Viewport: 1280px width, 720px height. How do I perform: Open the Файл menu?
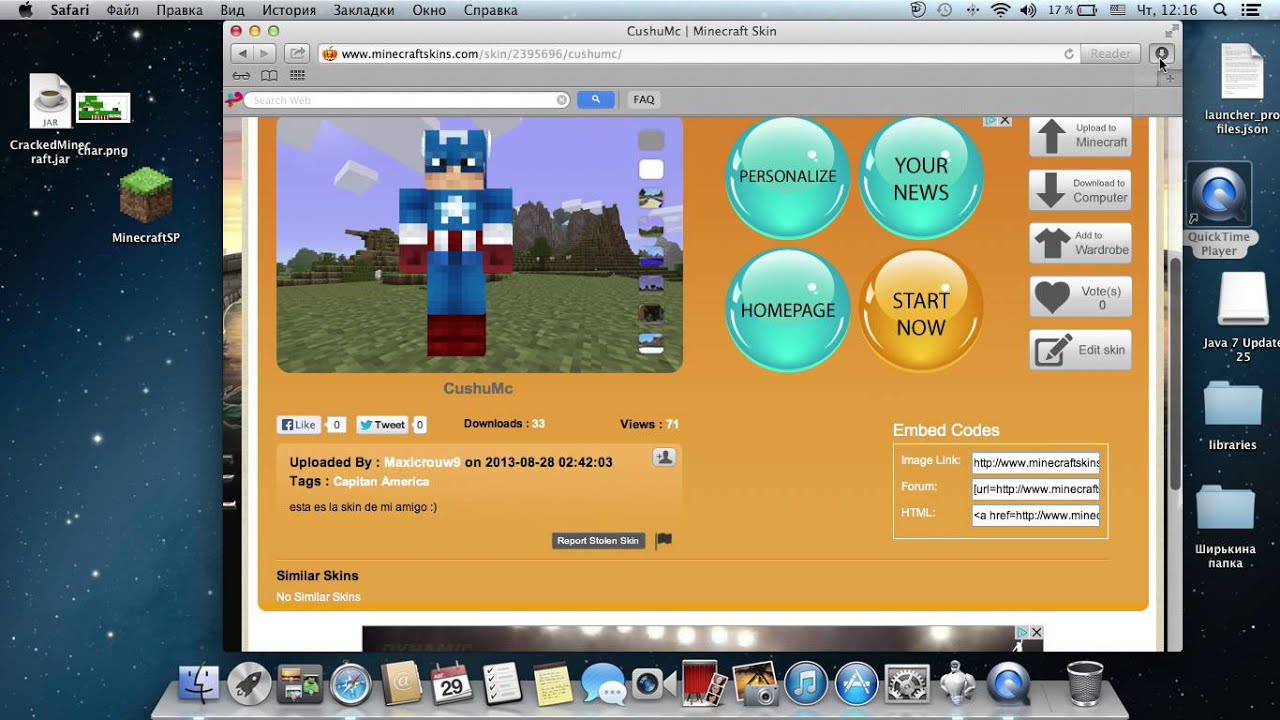123,10
